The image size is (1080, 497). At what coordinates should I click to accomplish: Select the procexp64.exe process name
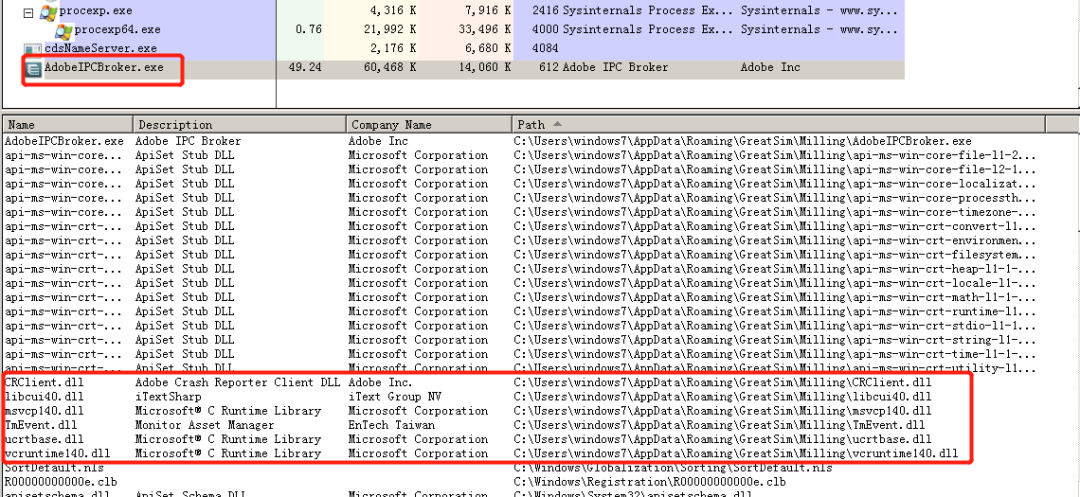pos(117,29)
